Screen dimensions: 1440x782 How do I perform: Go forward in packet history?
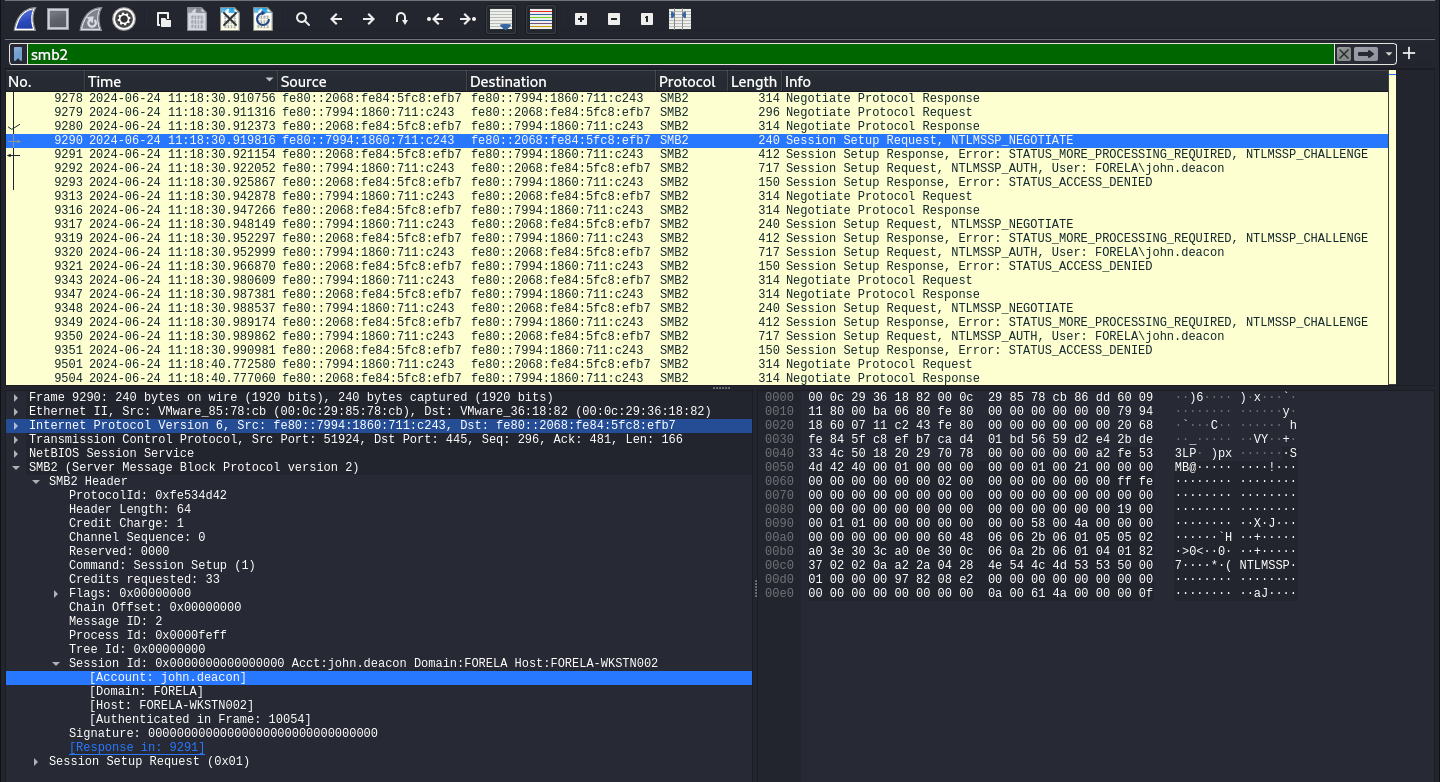[369, 19]
